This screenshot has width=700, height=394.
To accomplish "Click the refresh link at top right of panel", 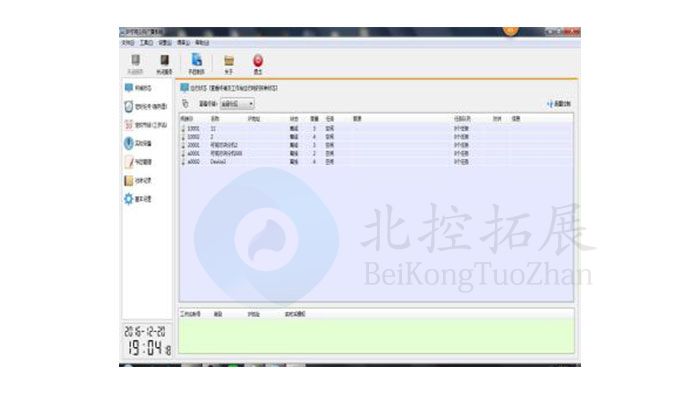I will [x=558, y=104].
